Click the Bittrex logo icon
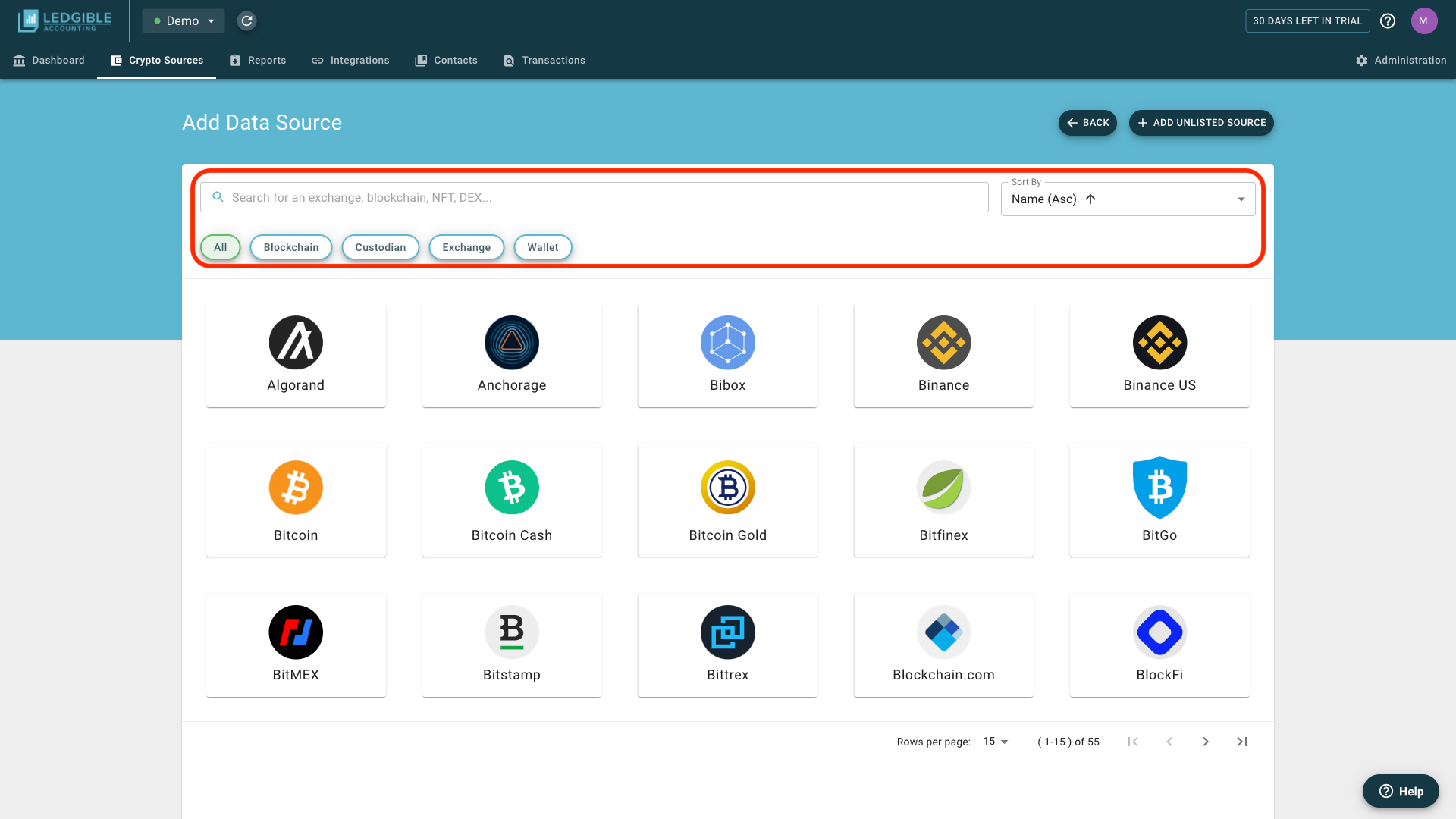Screen dimensions: 1456x819 click(728, 632)
